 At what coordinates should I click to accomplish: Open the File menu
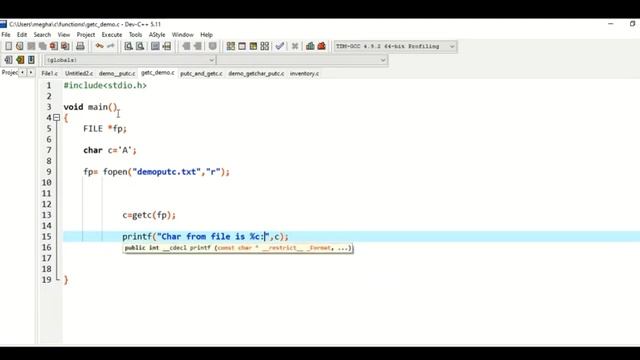point(6,35)
